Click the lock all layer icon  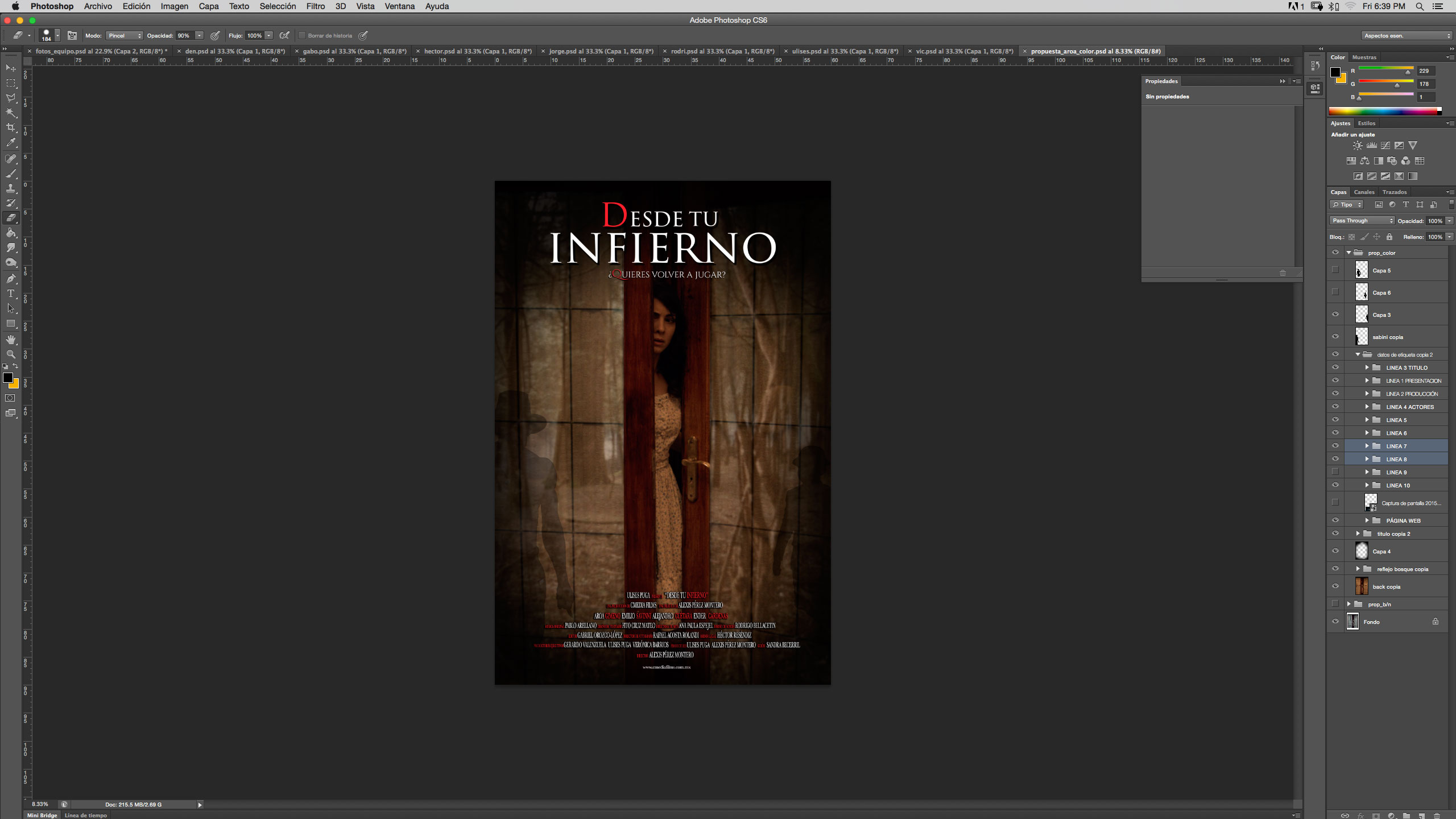click(1389, 237)
